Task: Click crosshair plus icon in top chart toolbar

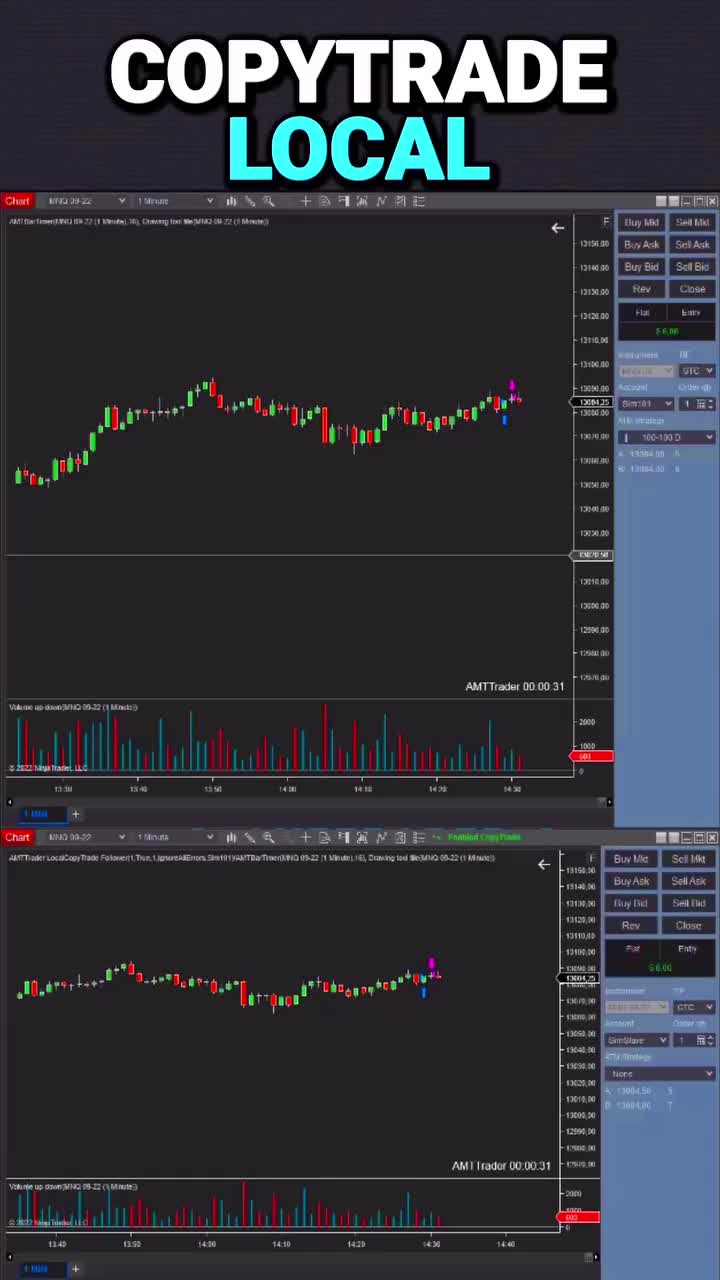Action: click(x=305, y=201)
